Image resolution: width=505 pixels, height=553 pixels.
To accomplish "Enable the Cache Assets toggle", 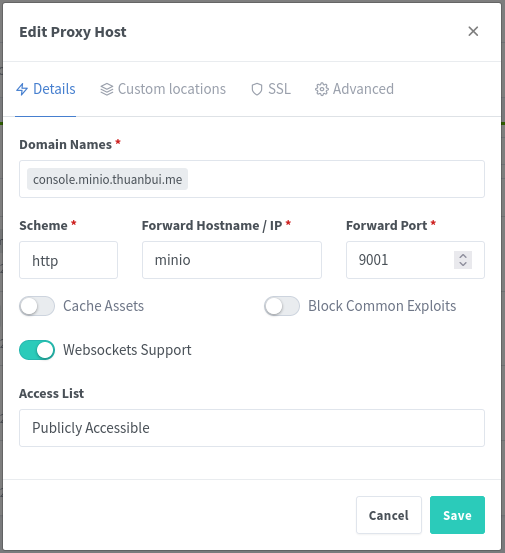I will pos(37,306).
